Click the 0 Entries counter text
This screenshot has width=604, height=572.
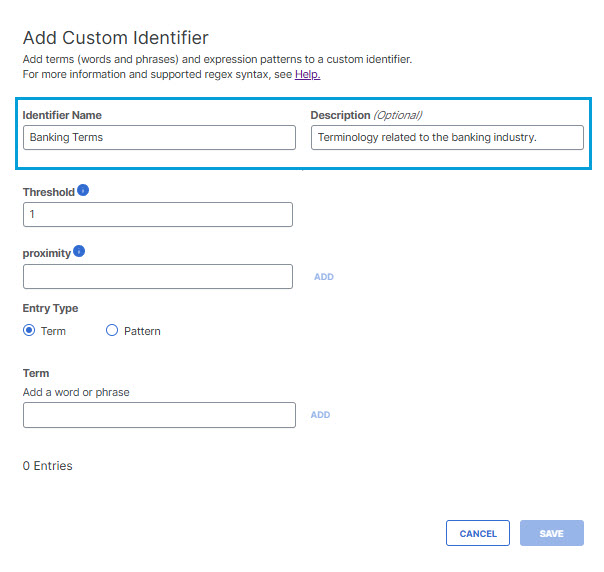[47, 466]
